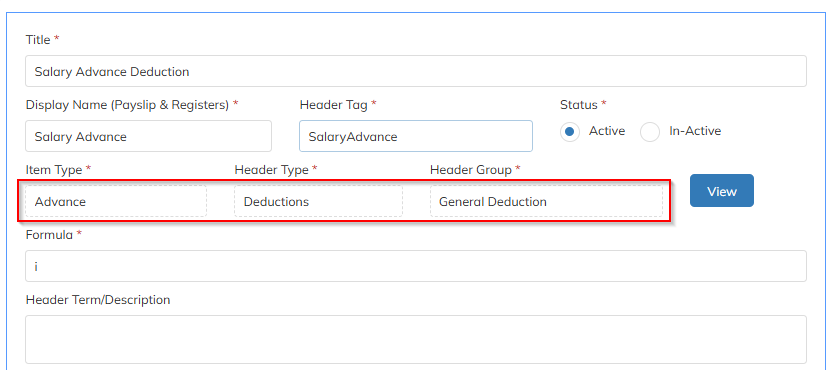
Task: Select the In-Active status radio button
Action: (x=650, y=132)
